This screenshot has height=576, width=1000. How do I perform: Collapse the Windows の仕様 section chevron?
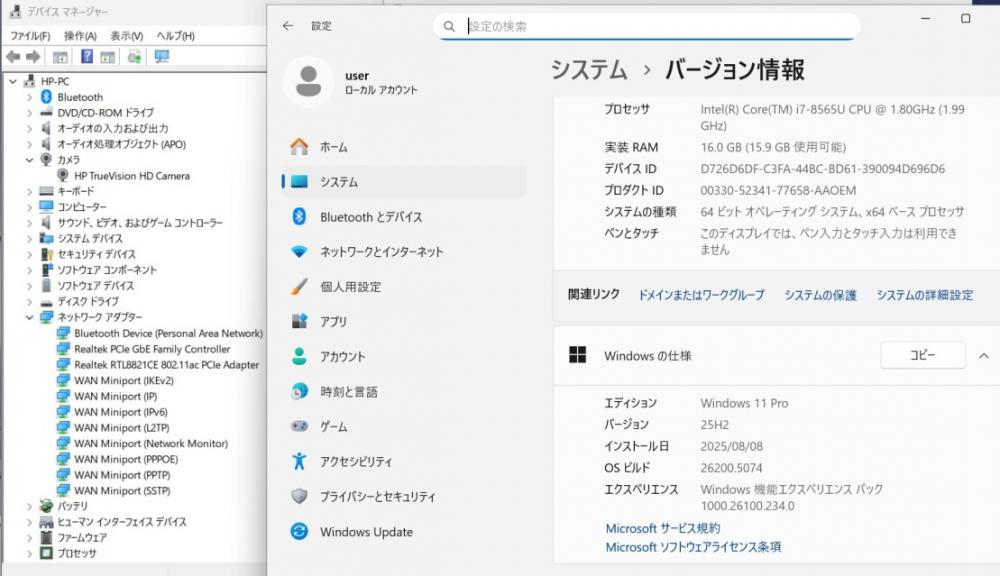pos(983,356)
